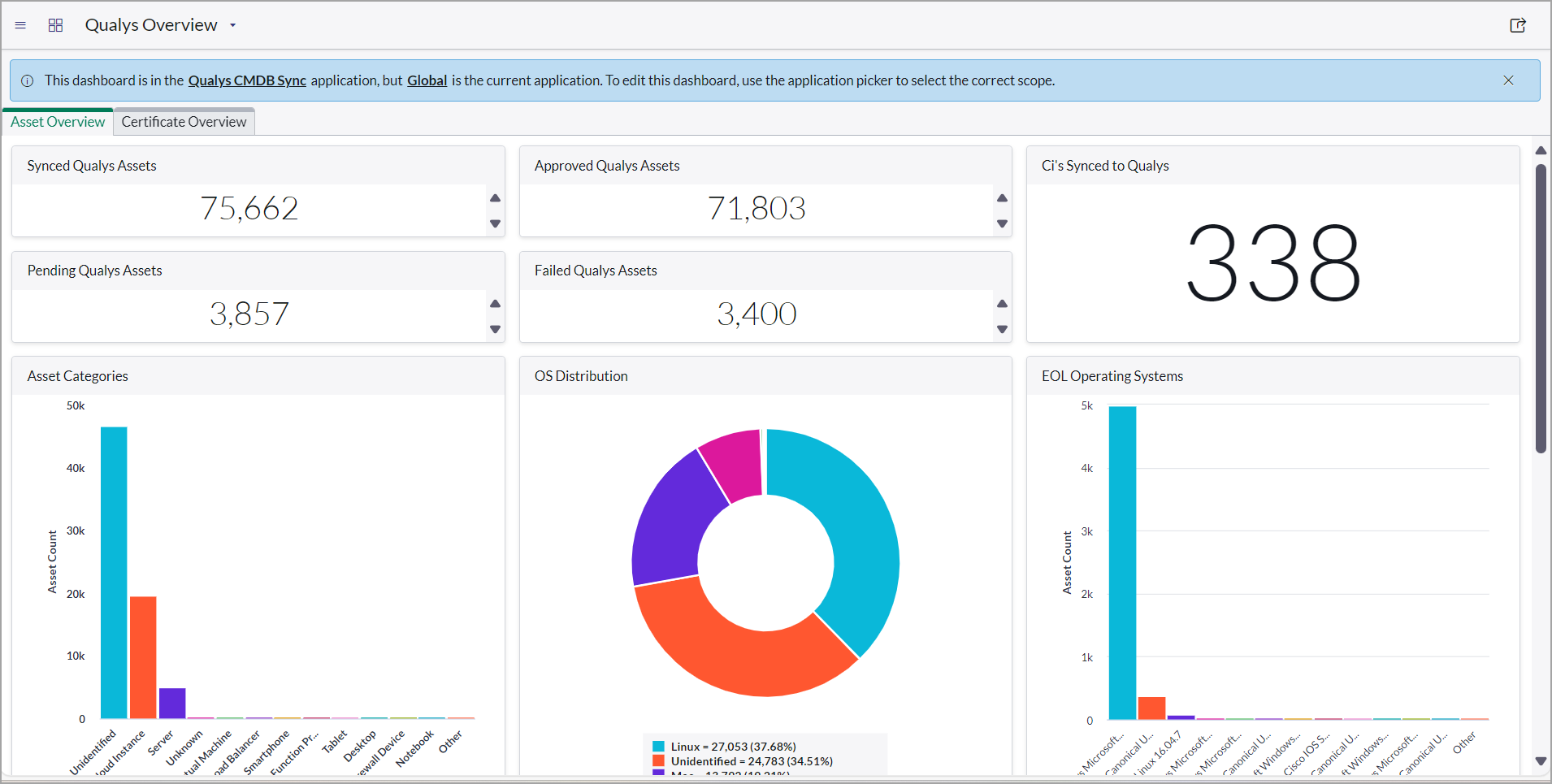Click the Approved Qualys Assets widget title
The width and height of the screenshot is (1552, 784).
point(607,166)
